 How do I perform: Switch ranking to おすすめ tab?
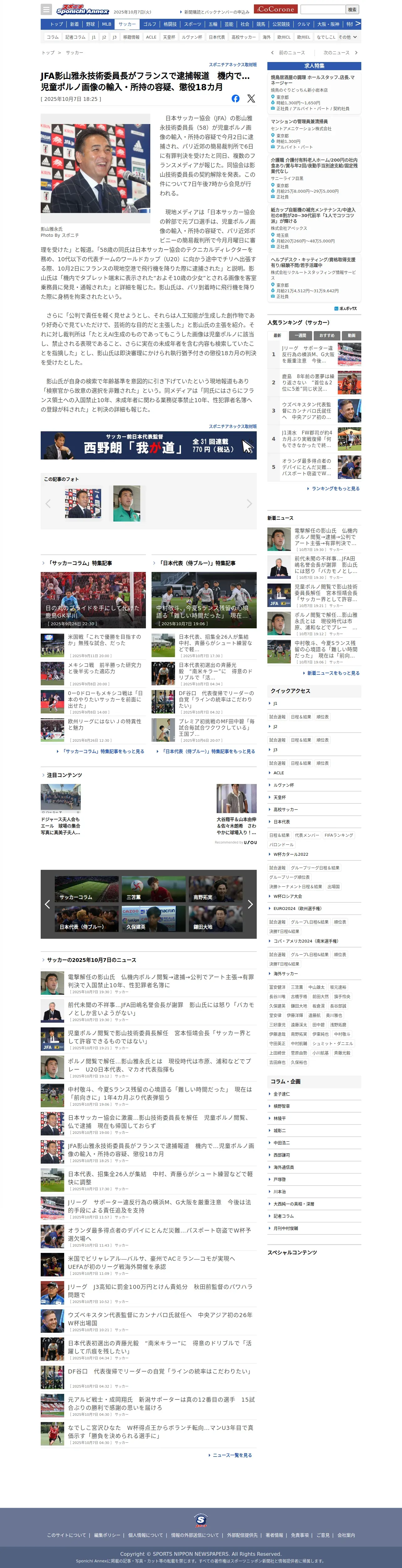327,335
